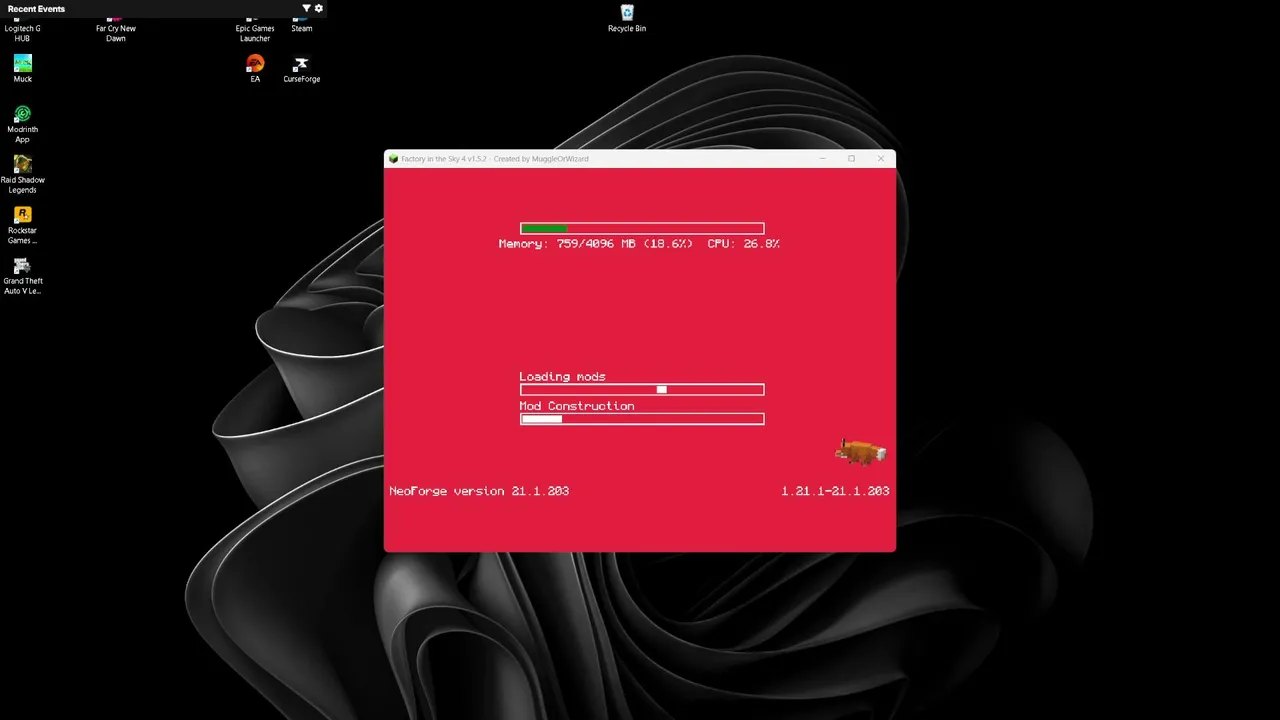Click the NeoForge version 21.1.203 text
This screenshot has width=1280, height=720.
tap(479, 491)
